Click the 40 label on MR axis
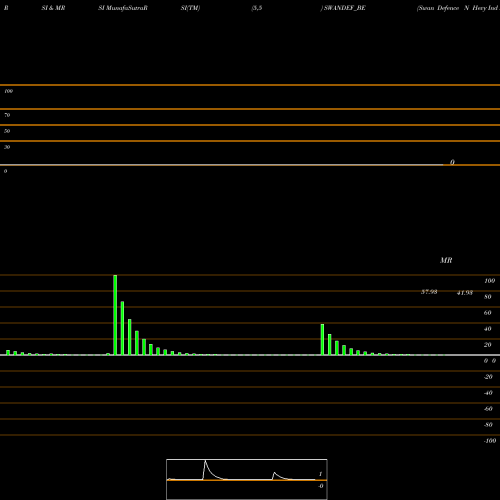The height and width of the screenshot is (500, 500). (488, 329)
